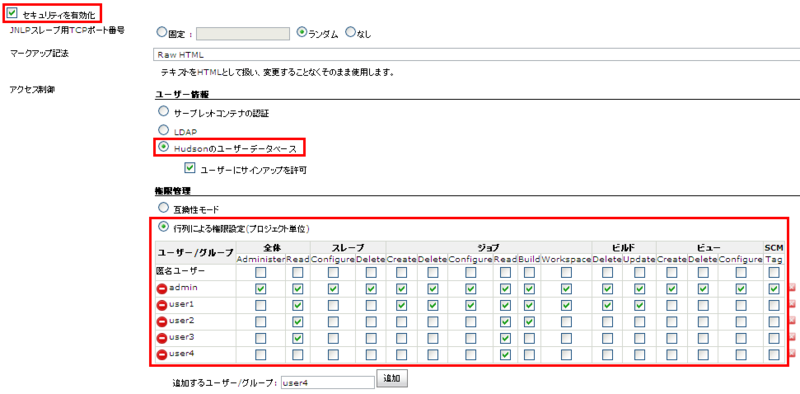Click red delete icon beside user1
The height and width of the screenshot is (394, 800).
point(162,305)
